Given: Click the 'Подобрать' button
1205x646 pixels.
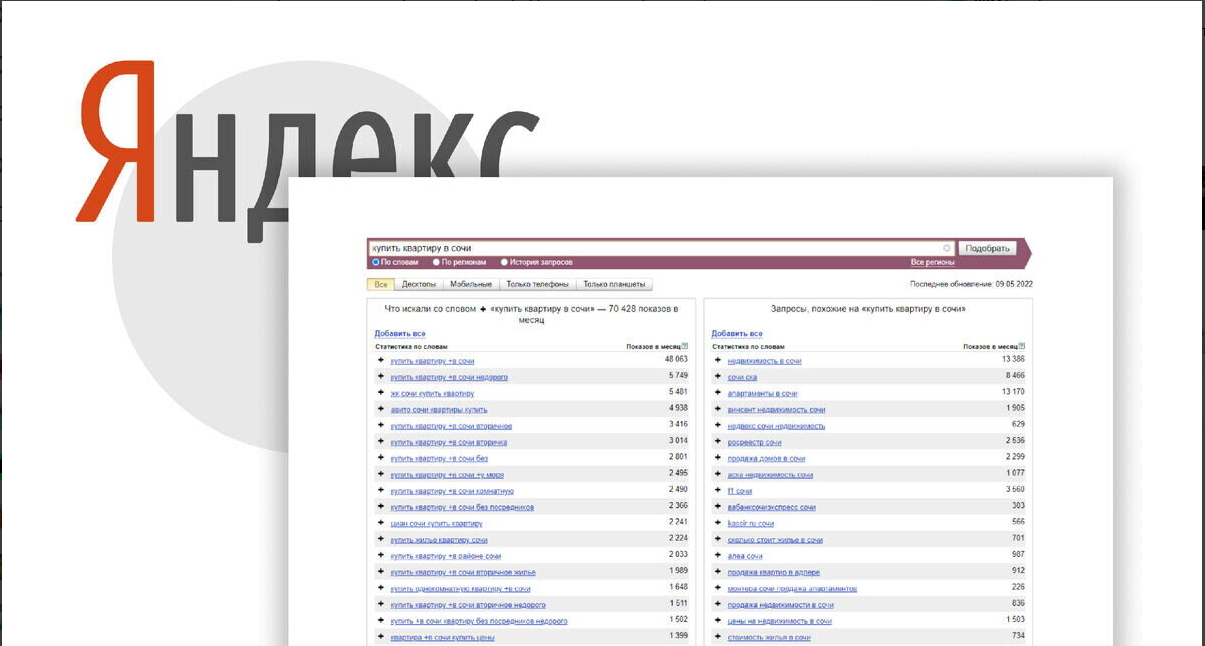Looking at the screenshot, I should pos(988,248).
